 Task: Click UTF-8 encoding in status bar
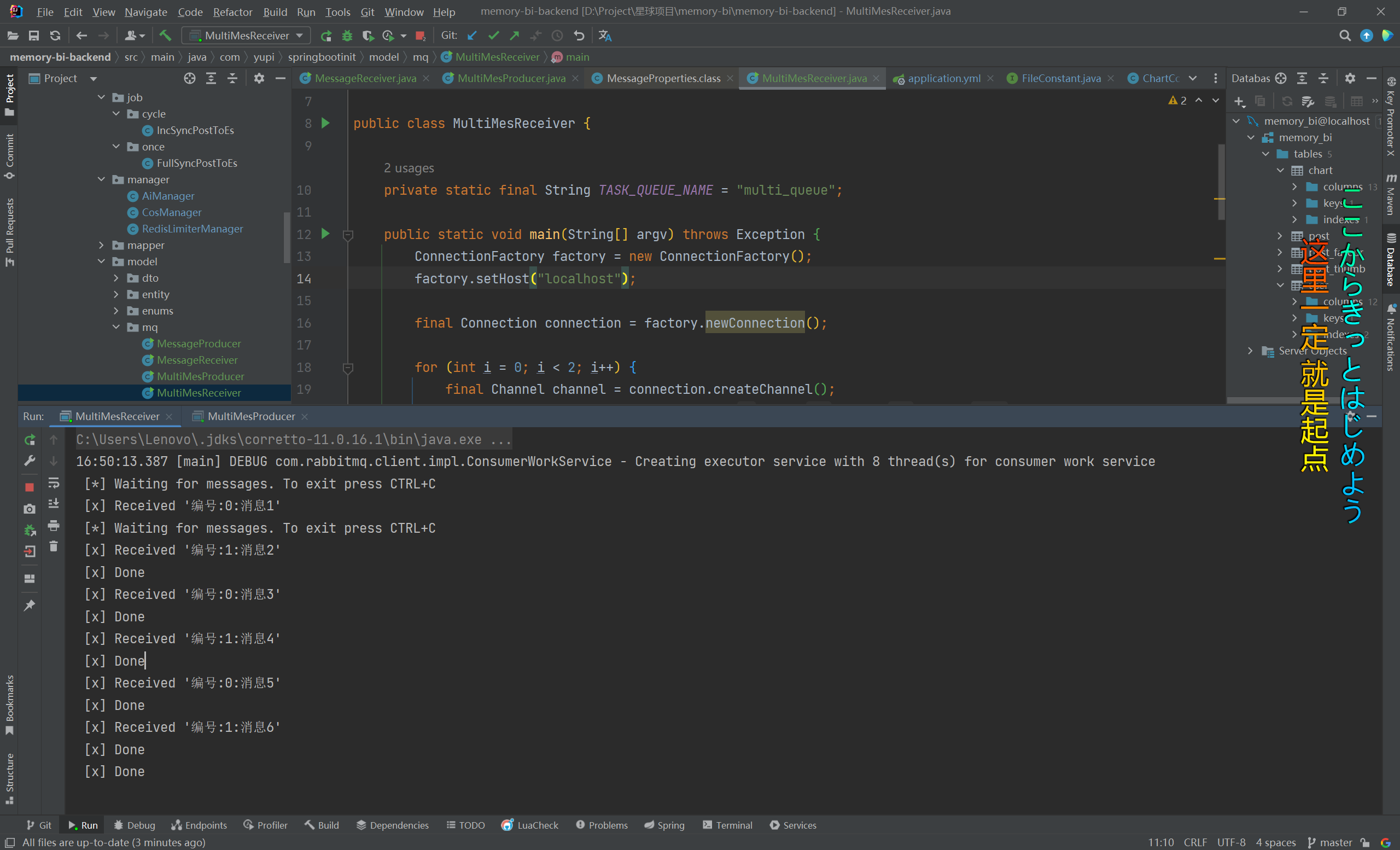coord(1231,842)
